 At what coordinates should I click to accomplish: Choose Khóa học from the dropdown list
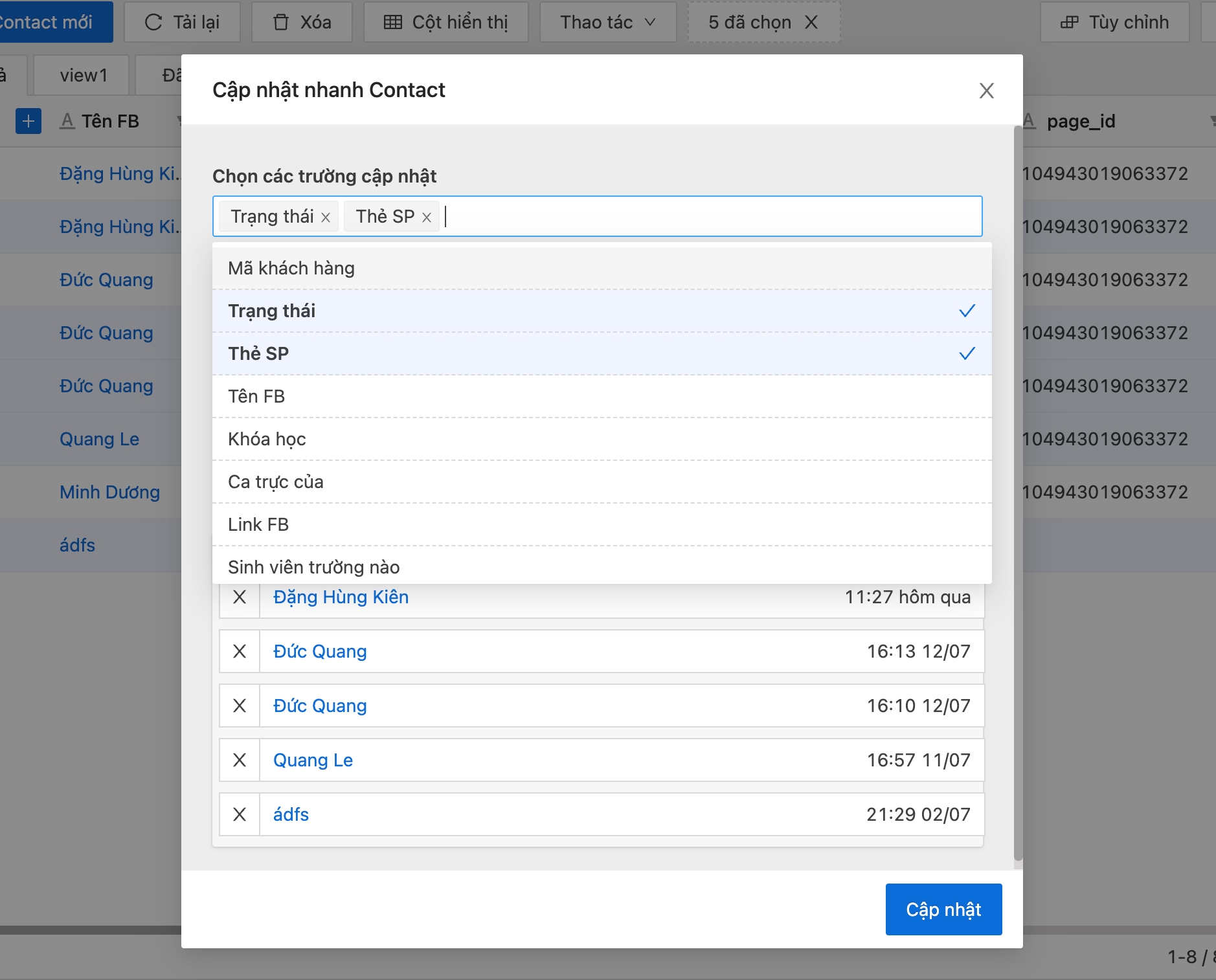point(601,439)
